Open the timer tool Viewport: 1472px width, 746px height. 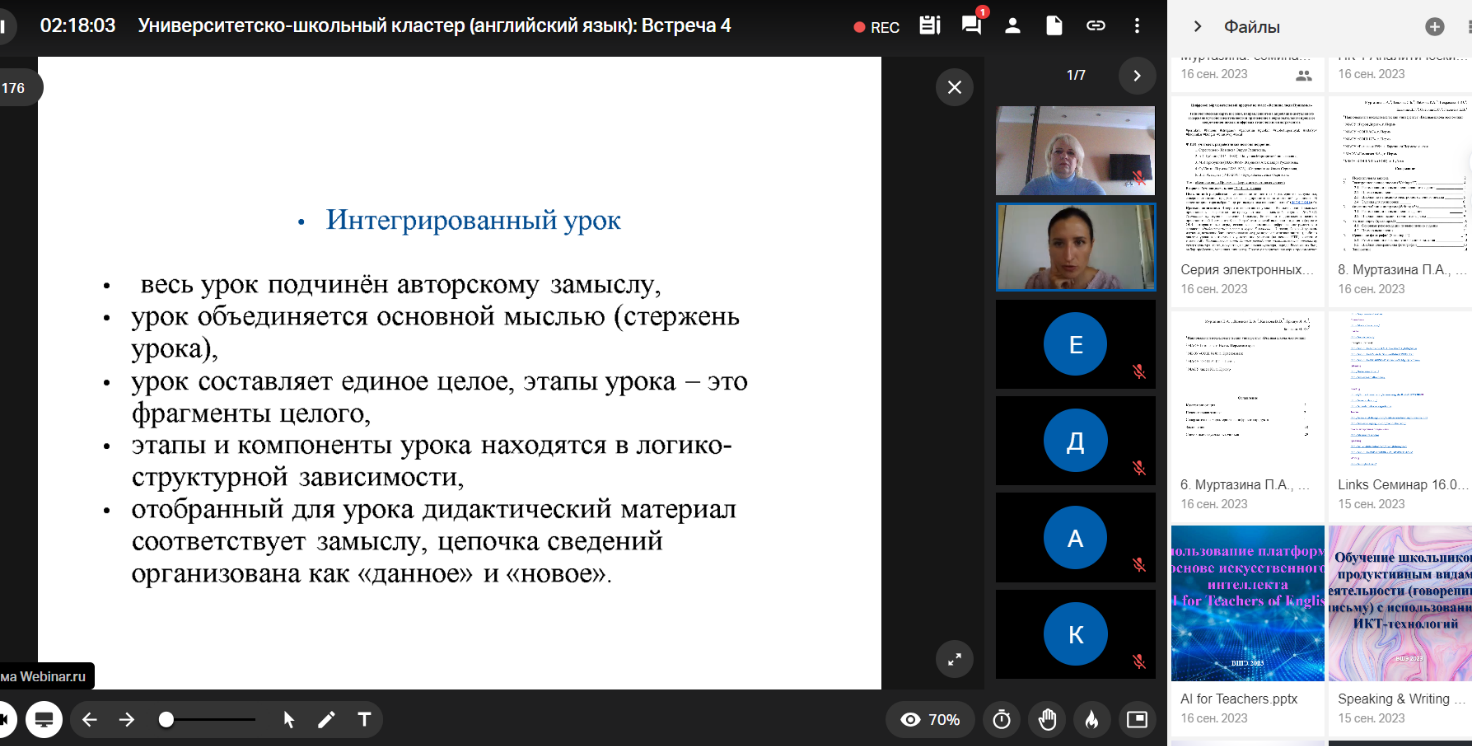(x=1001, y=719)
